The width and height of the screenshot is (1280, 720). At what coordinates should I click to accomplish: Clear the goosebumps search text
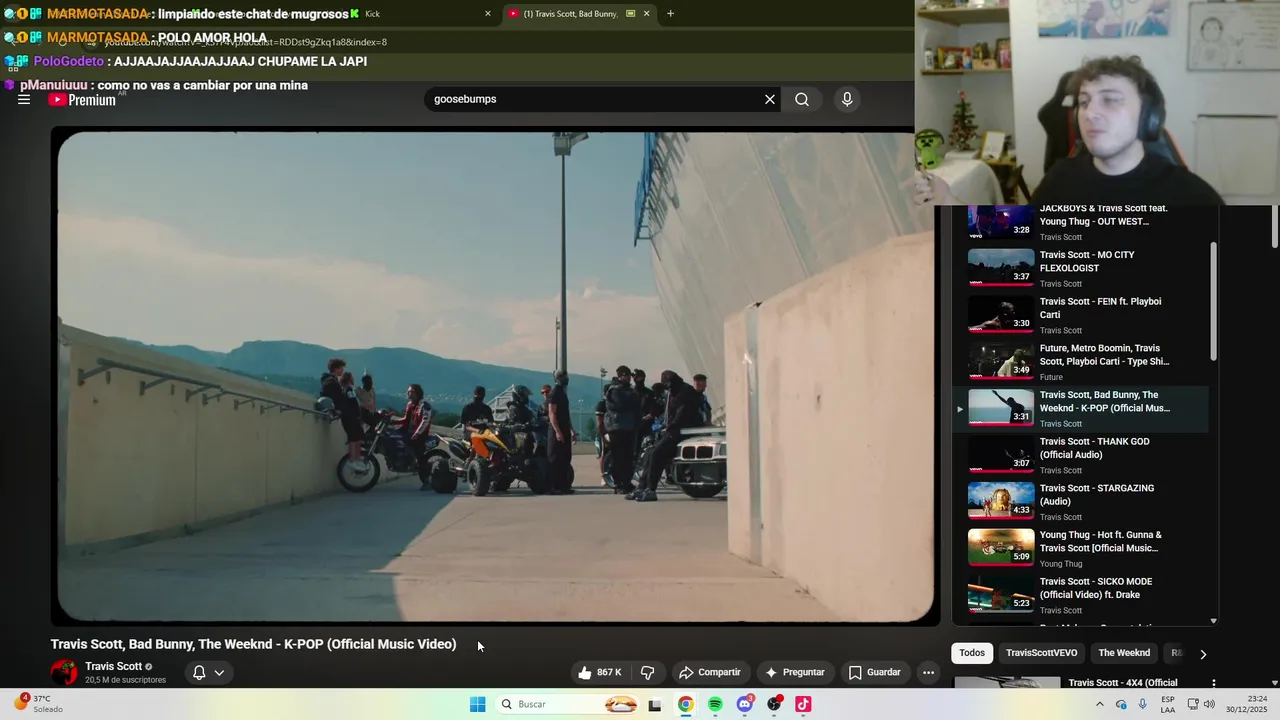coord(770,99)
